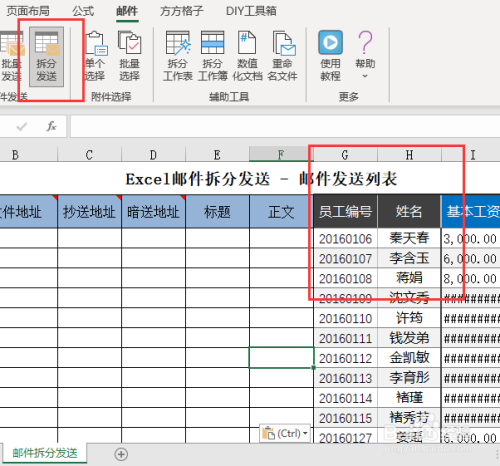Select the name cell 钱发弟

click(x=409, y=338)
